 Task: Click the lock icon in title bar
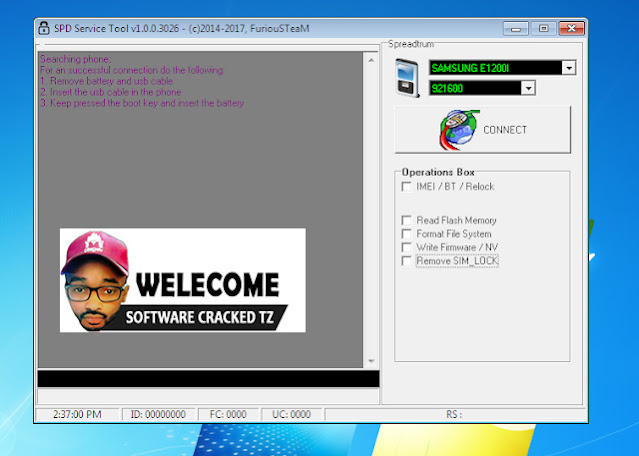44,28
